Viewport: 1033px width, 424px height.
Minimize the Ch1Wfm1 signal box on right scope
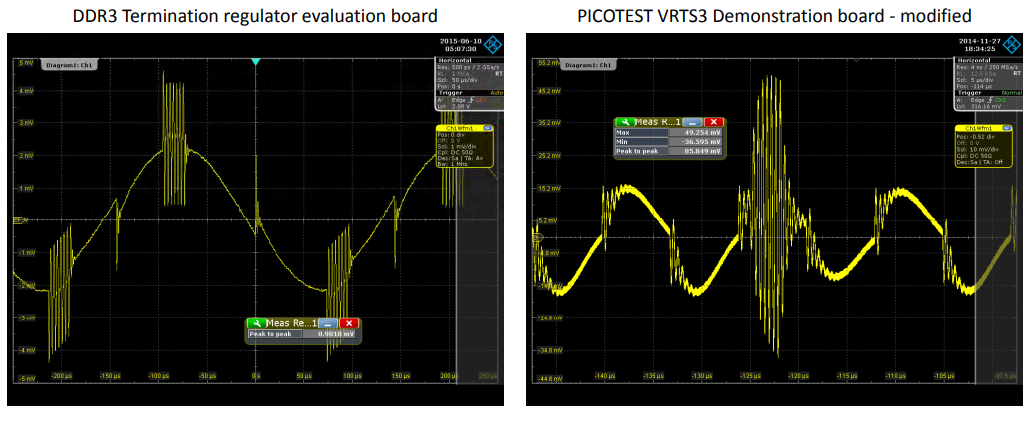(1008, 129)
